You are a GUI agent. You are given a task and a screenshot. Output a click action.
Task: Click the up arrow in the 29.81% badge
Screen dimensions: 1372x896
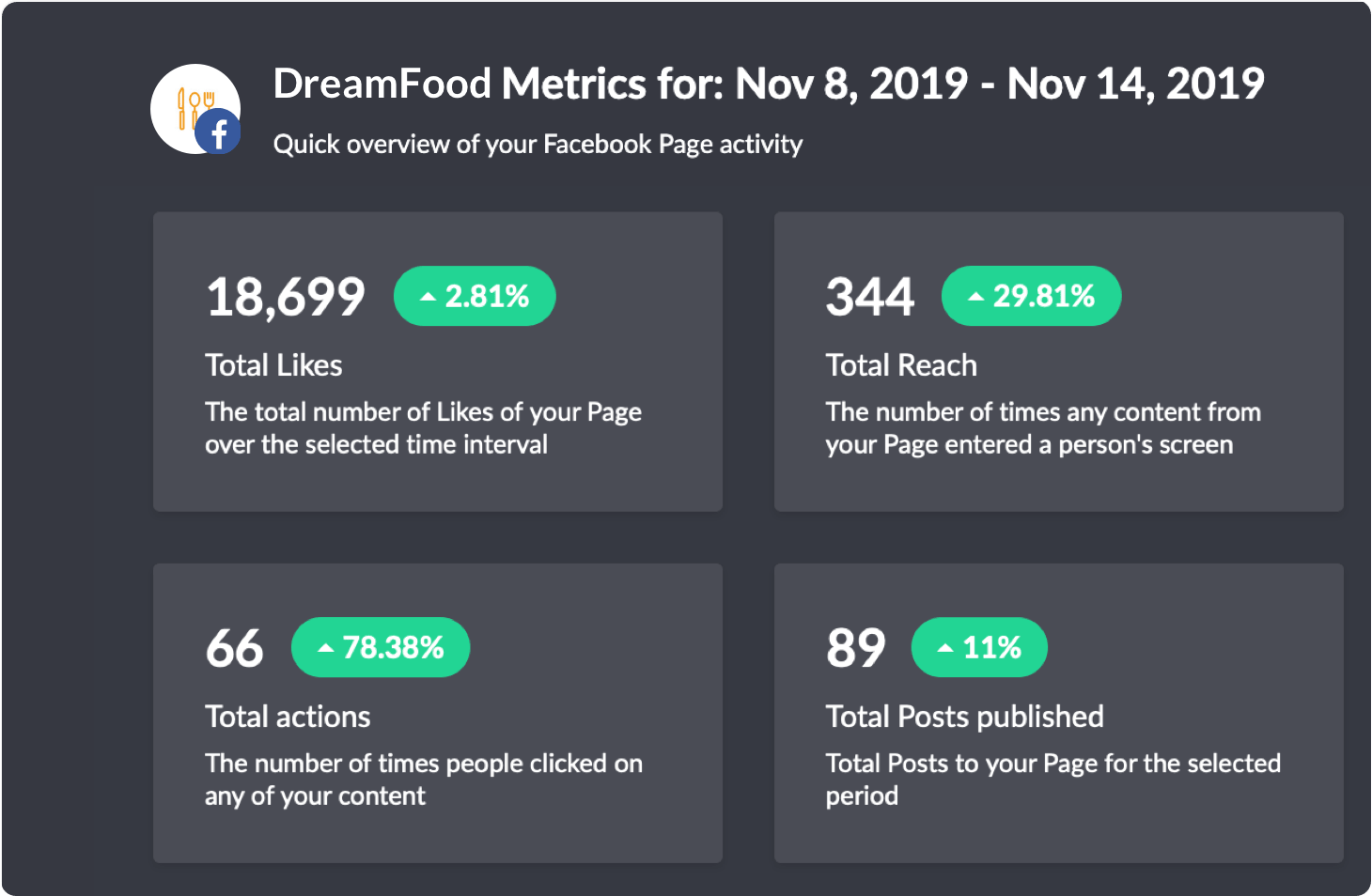click(976, 297)
